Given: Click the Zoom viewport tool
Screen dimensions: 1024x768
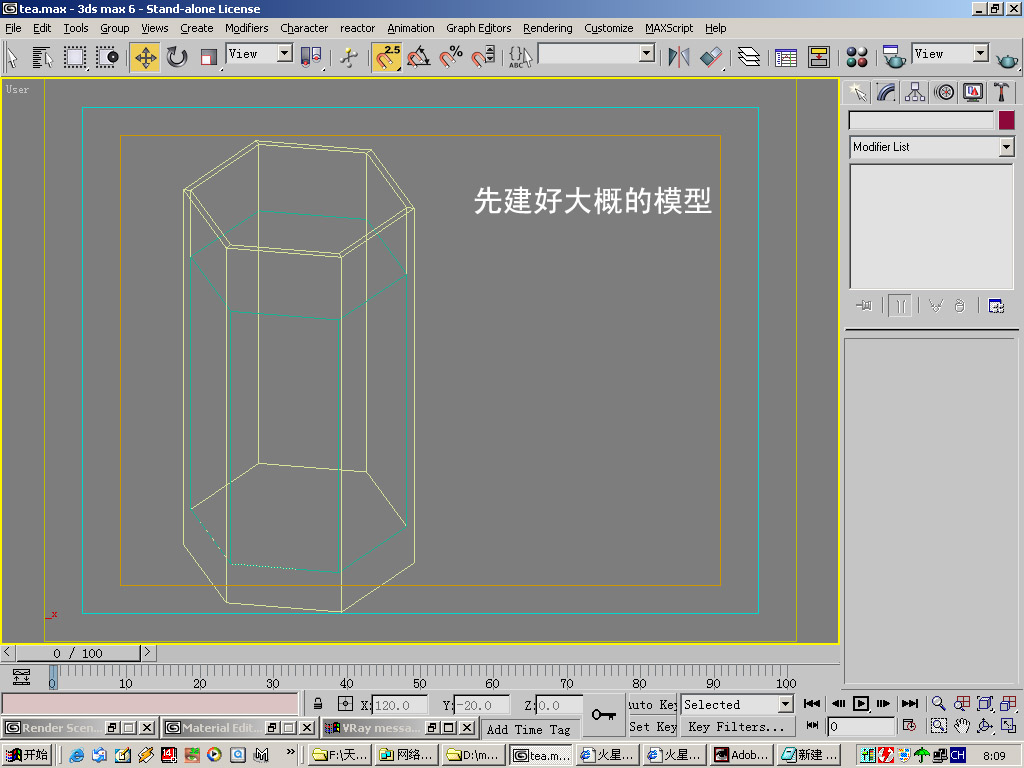Looking at the screenshot, I should (938, 703).
